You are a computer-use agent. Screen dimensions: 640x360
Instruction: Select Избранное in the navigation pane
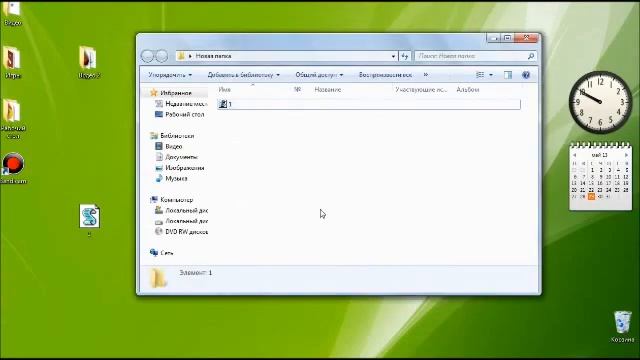[176, 93]
